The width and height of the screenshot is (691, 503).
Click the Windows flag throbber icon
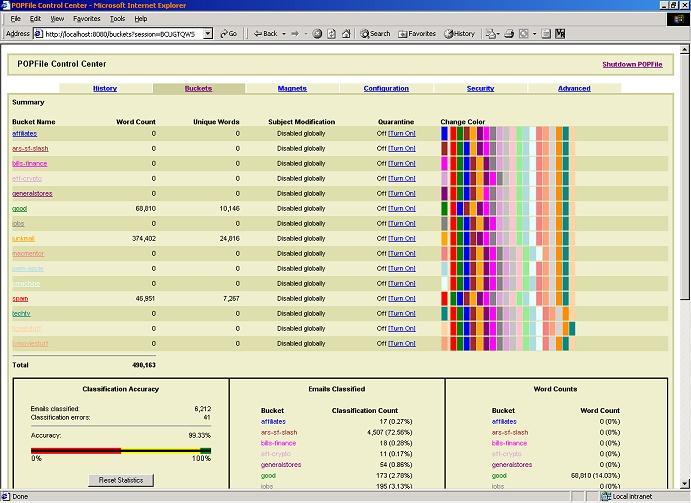click(x=678, y=19)
